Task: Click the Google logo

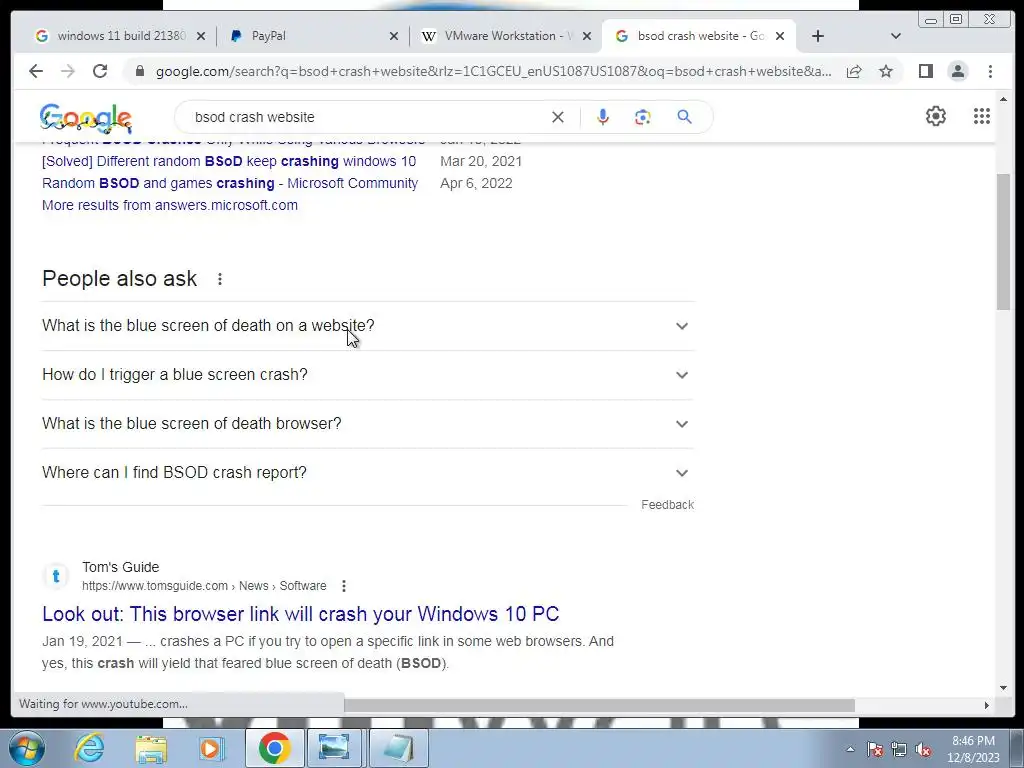Action: point(86,118)
